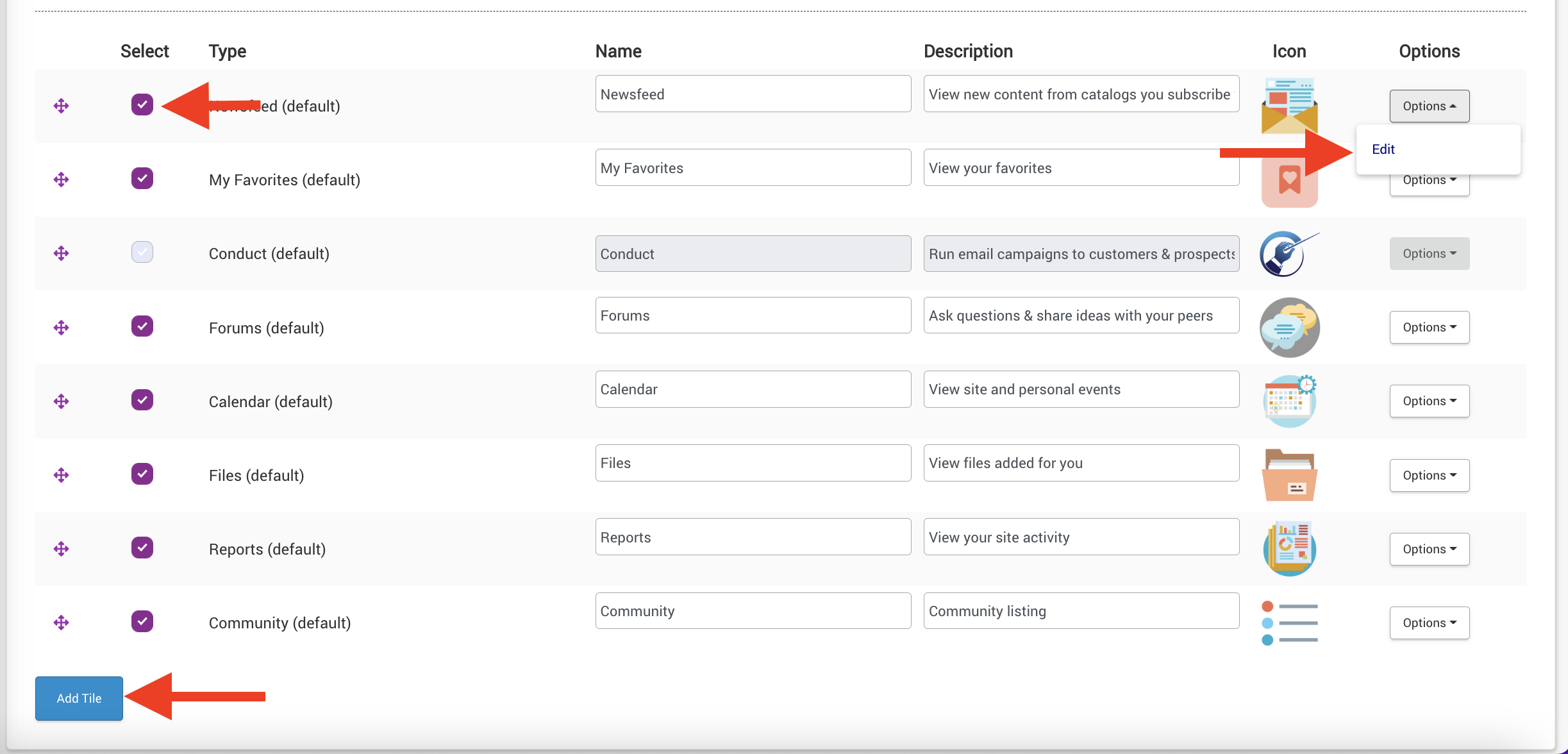Uncheck the Newsfeed tile checkbox

tap(142, 105)
